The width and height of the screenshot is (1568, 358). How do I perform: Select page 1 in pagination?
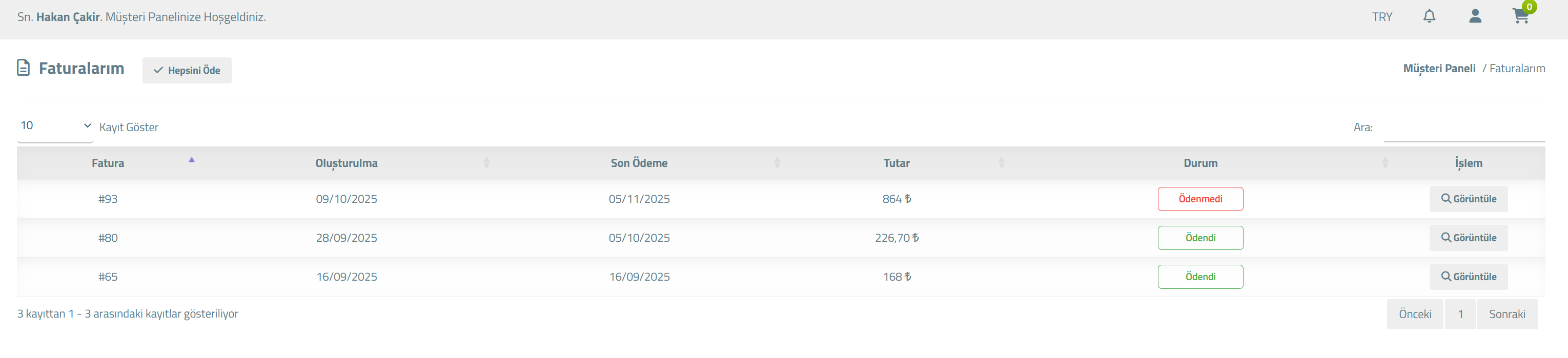click(1460, 314)
